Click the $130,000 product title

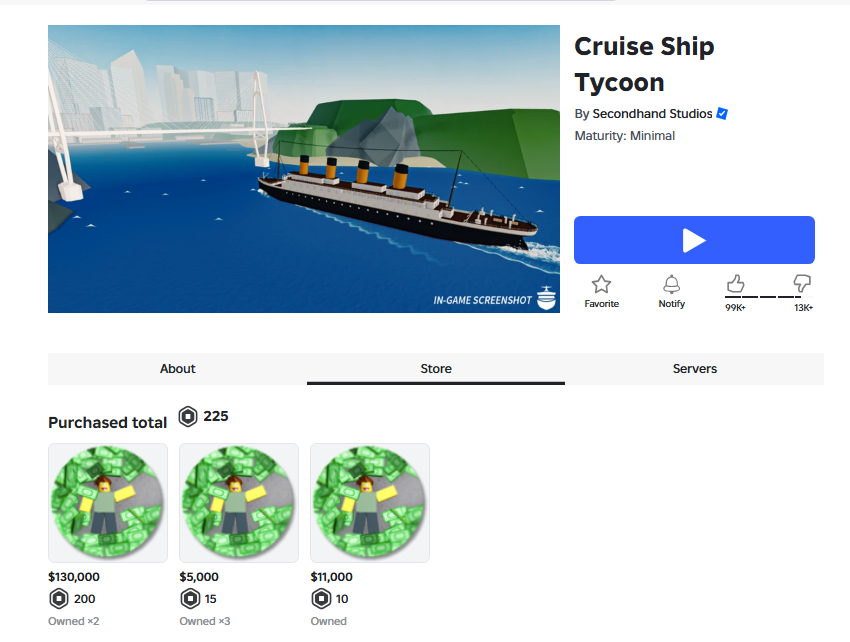click(74, 577)
